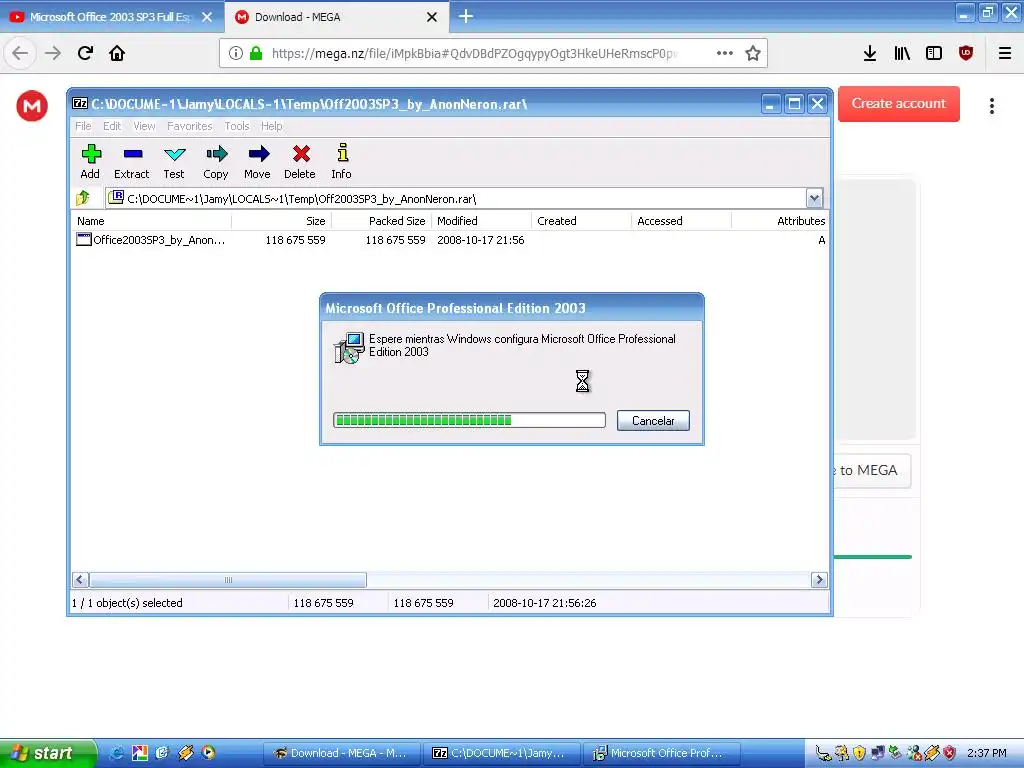
Task: Sort by the Accessed column header
Action: [x=681, y=221]
